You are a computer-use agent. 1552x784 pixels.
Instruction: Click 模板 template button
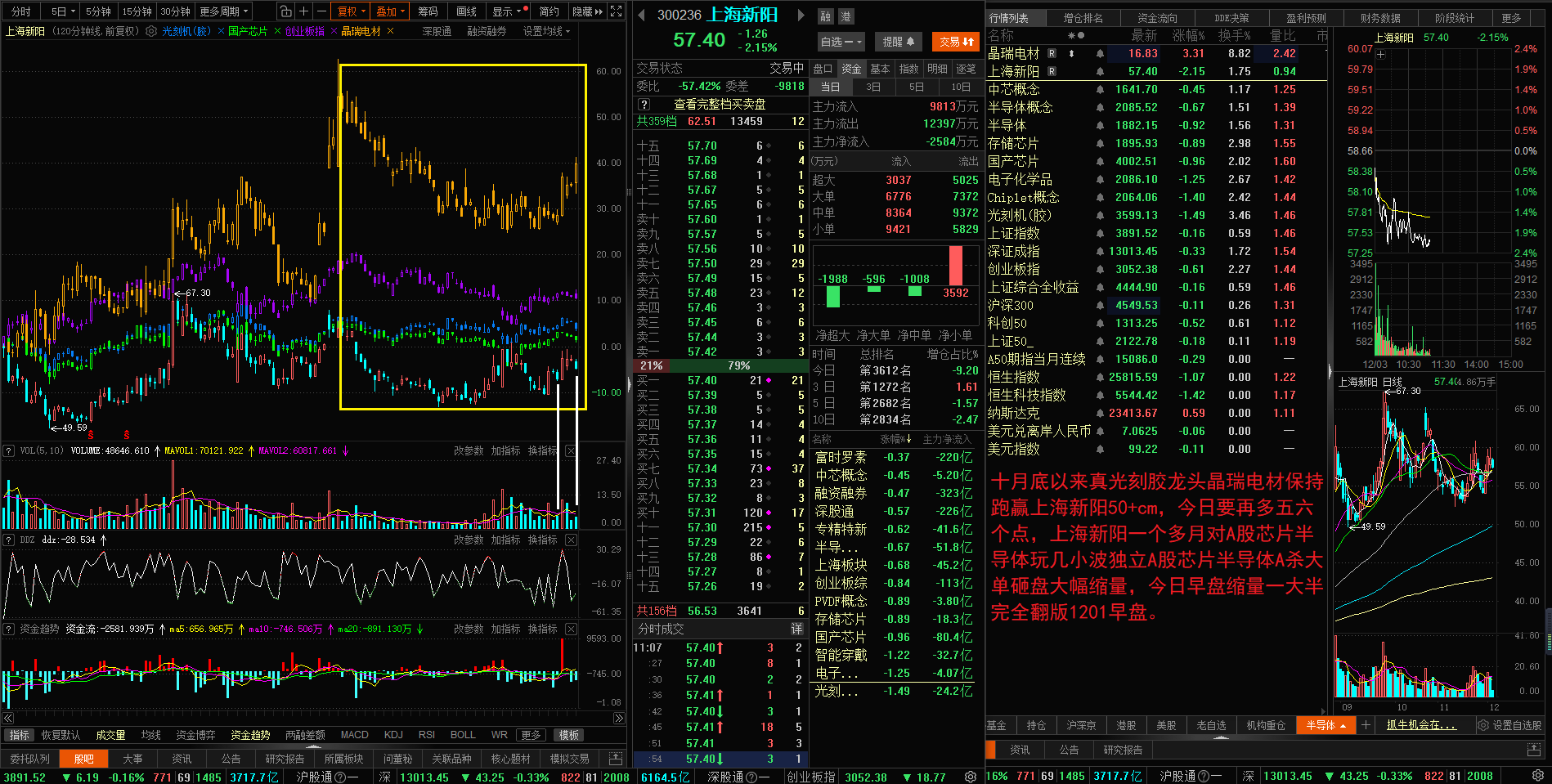[x=569, y=735]
